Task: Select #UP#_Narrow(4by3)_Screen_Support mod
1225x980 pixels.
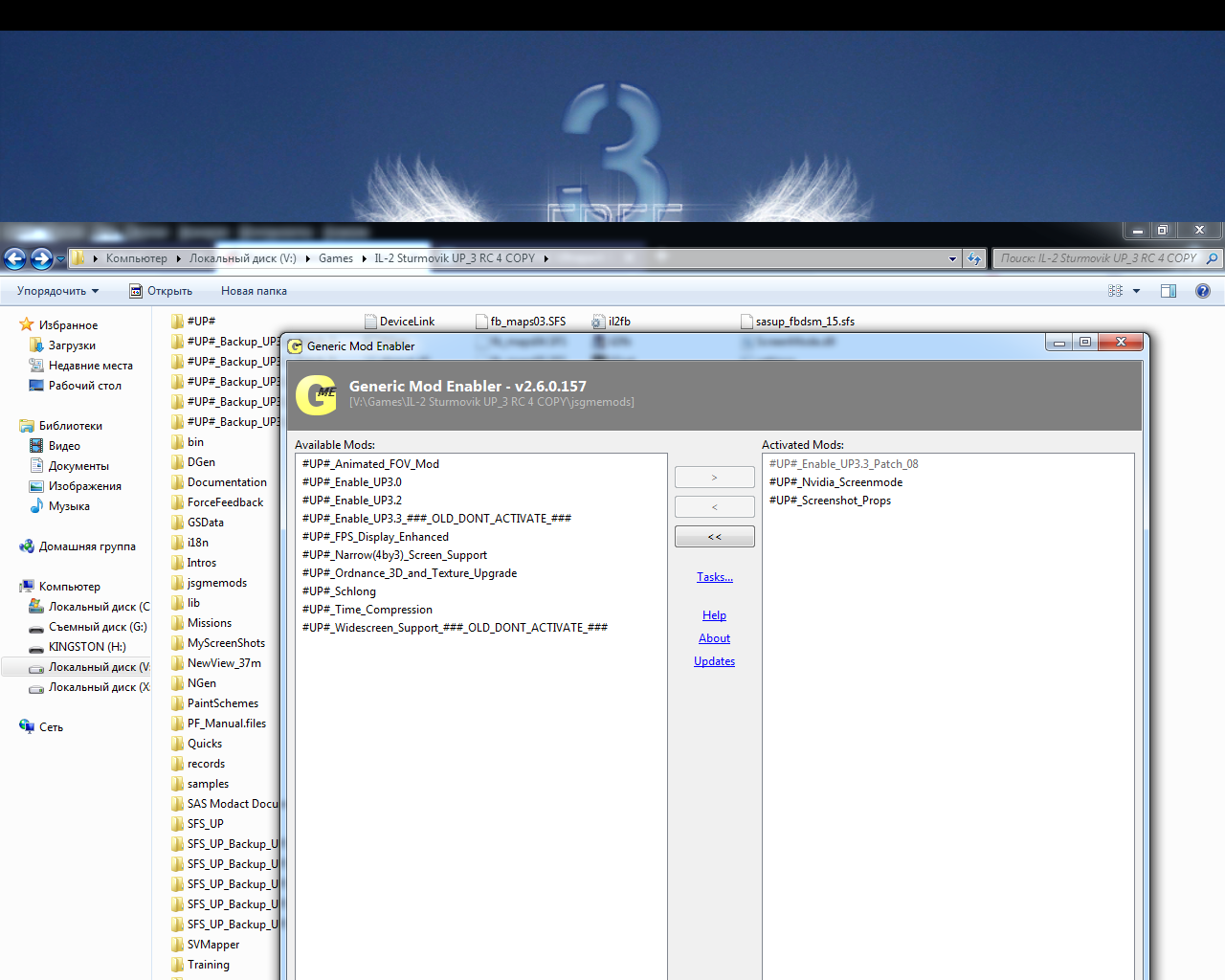Action: pos(394,555)
